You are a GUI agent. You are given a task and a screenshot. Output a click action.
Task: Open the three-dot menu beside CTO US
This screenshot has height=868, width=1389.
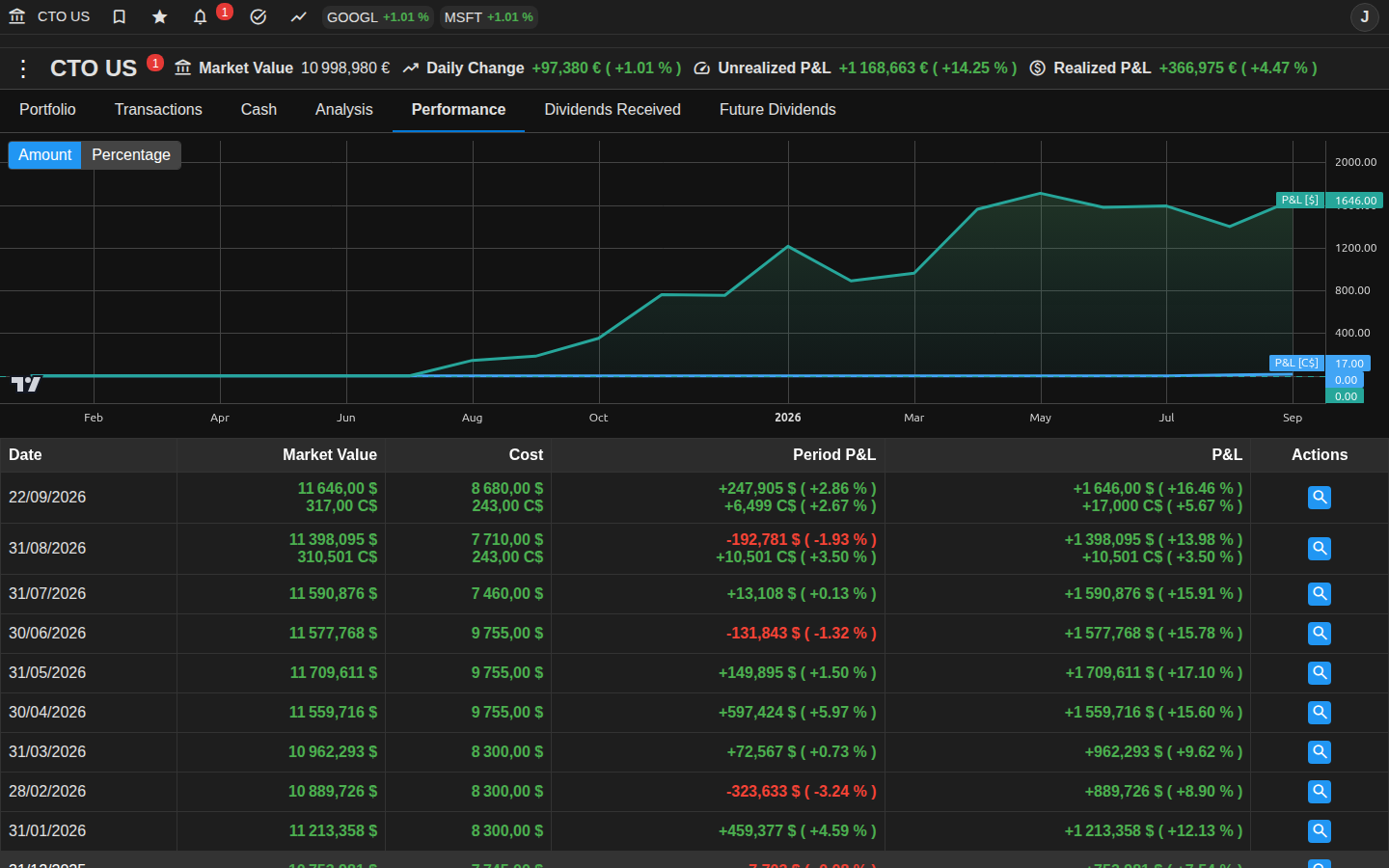(23, 68)
